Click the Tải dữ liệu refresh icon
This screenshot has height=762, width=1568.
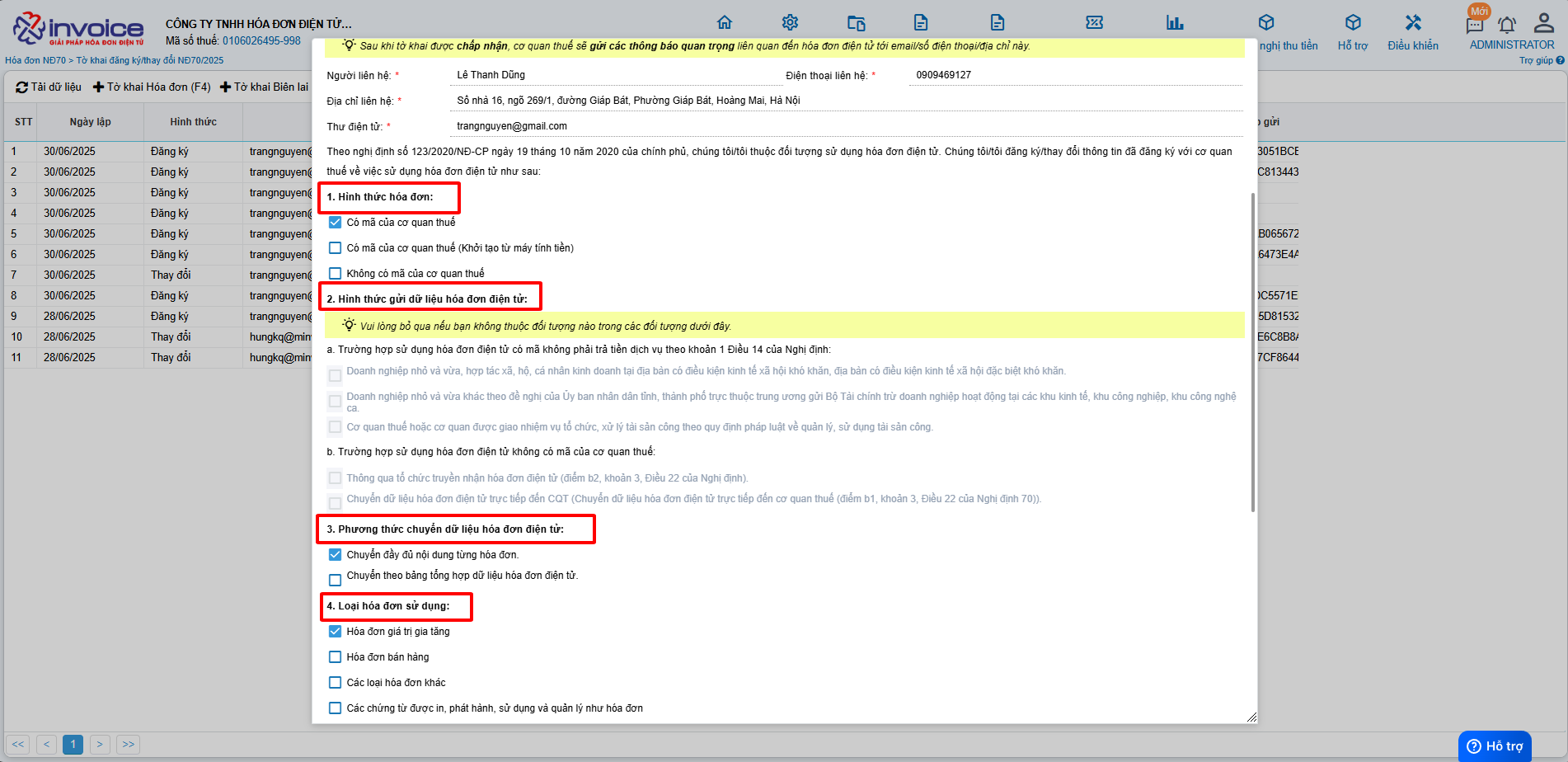pyautogui.click(x=21, y=87)
